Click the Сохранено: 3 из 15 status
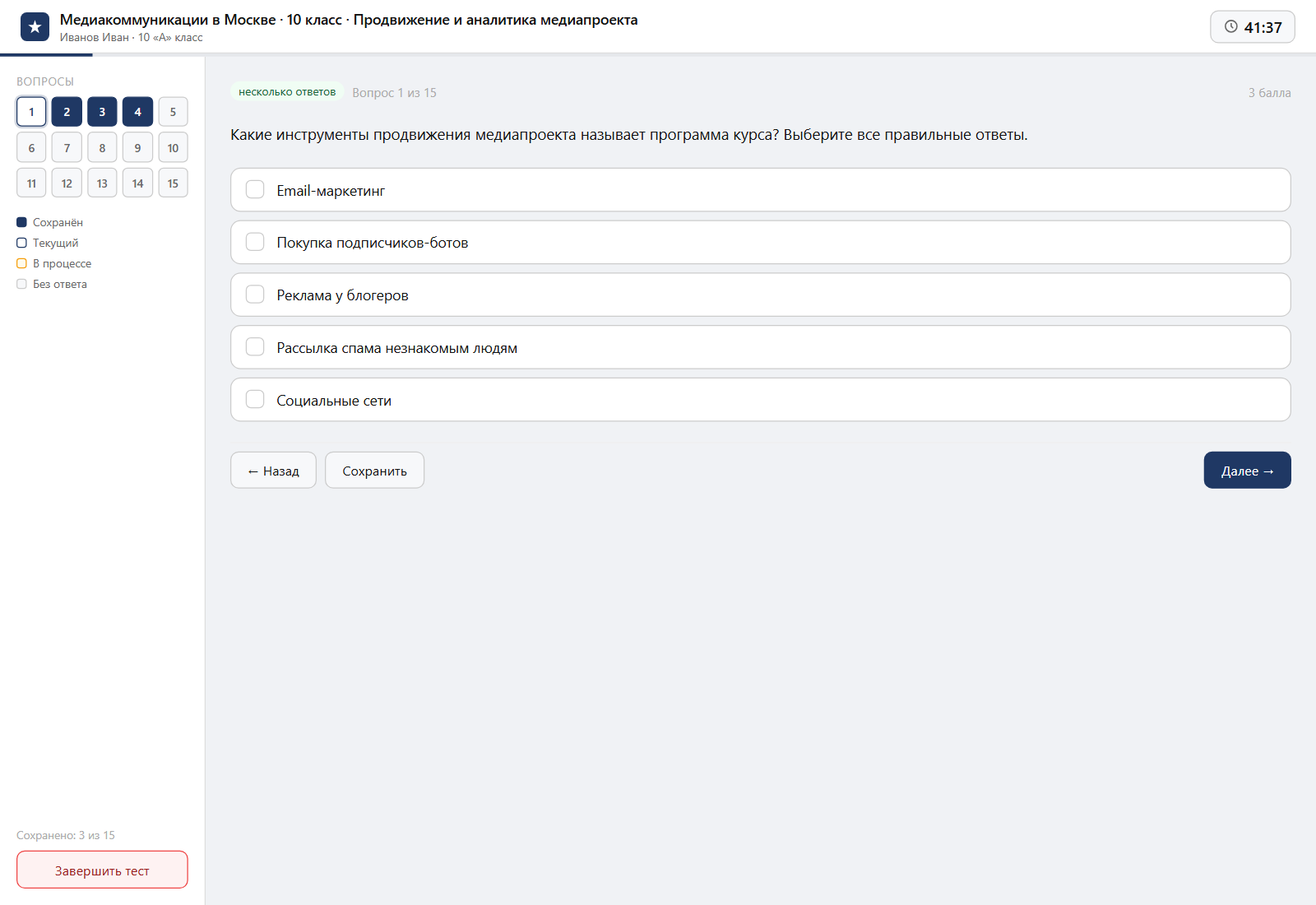The width and height of the screenshot is (1316, 905). [x=66, y=835]
